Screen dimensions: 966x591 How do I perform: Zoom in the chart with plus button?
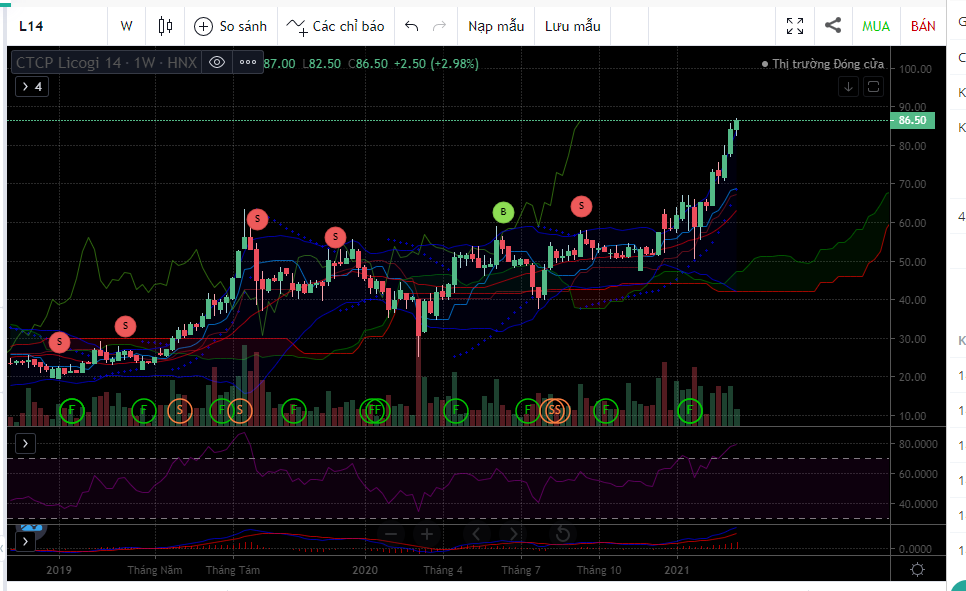pos(427,534)
